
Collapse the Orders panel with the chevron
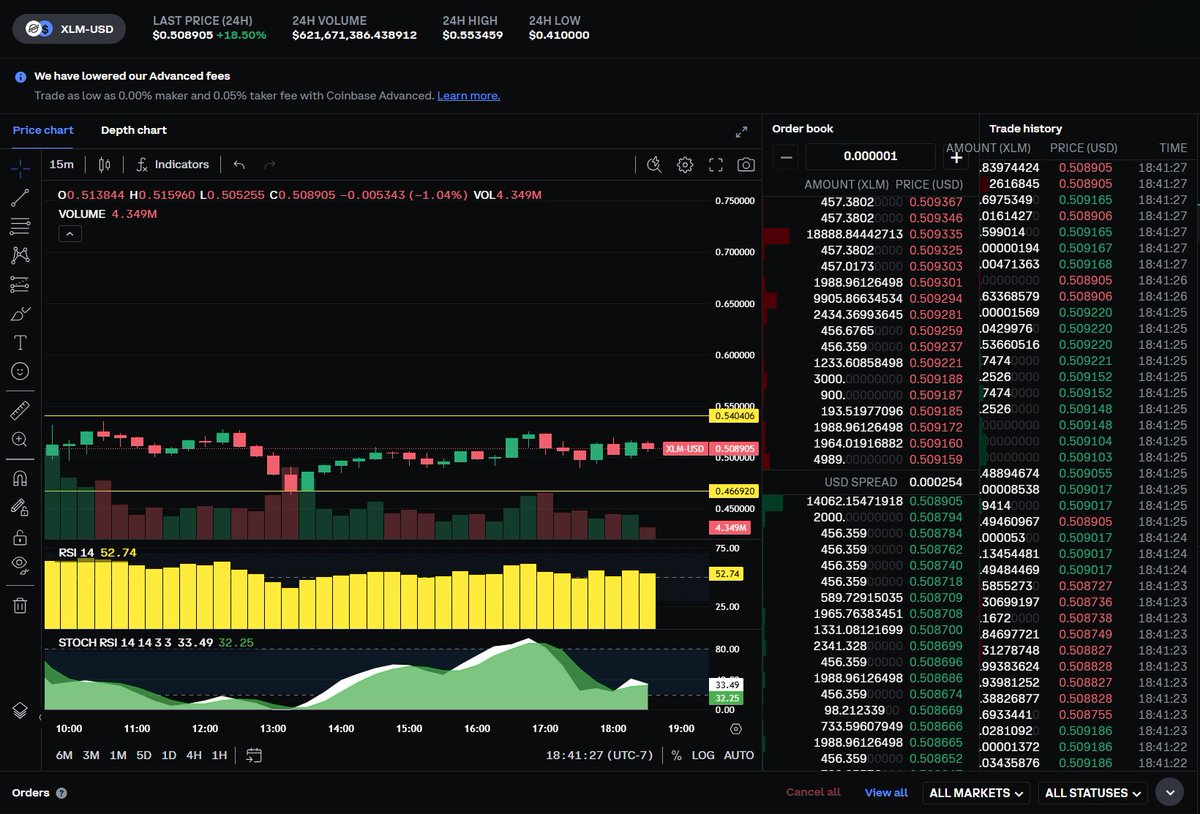tap(1169, 791)
